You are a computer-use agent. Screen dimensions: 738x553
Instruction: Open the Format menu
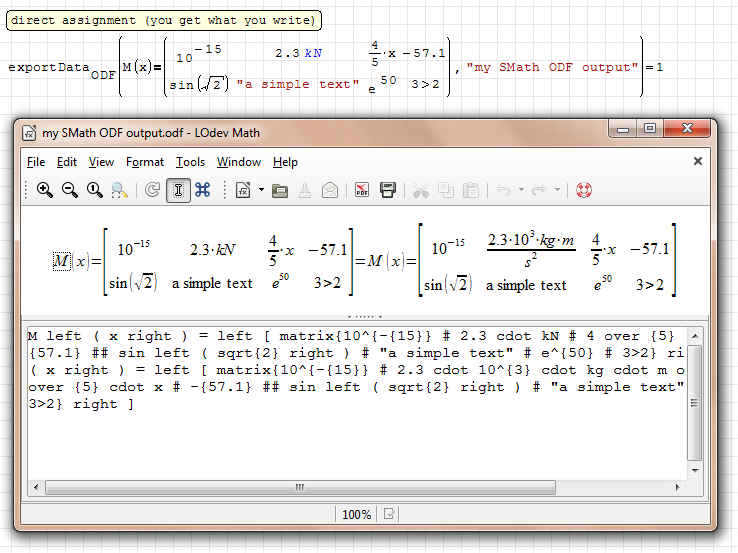click(145, 162)
